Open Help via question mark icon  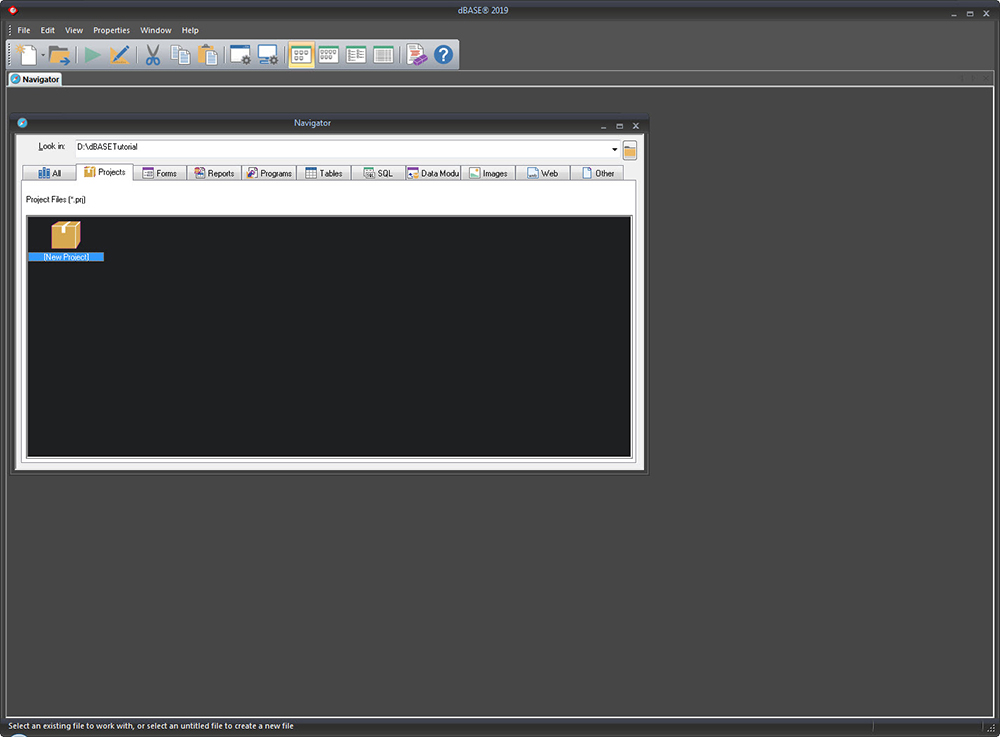point(443,55)
